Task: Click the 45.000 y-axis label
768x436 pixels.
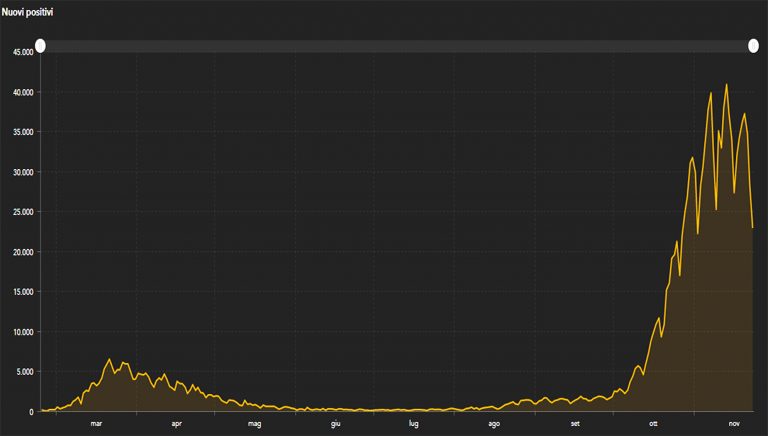Action: point(23,52)
